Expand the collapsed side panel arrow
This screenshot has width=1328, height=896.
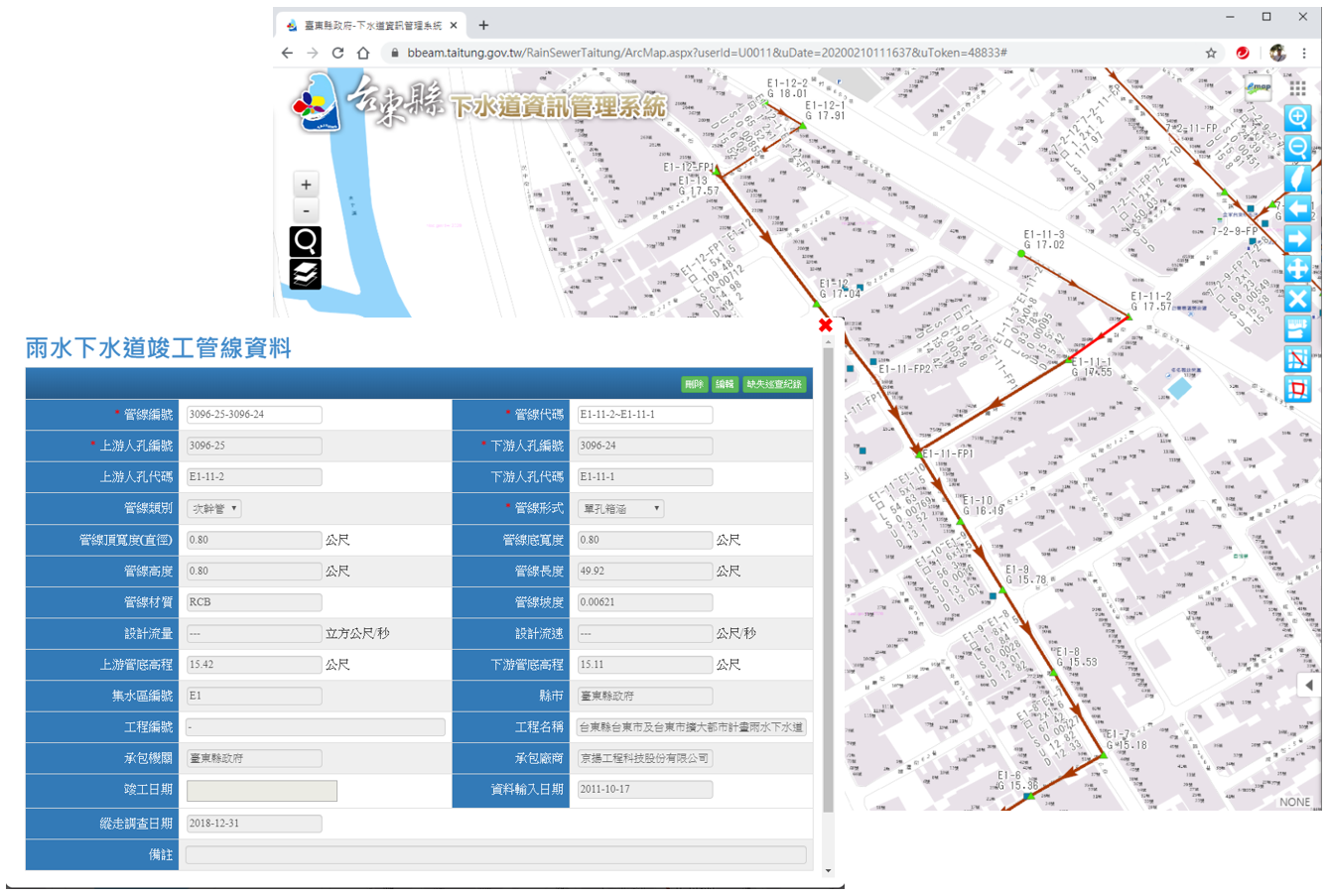(1309, 686)
